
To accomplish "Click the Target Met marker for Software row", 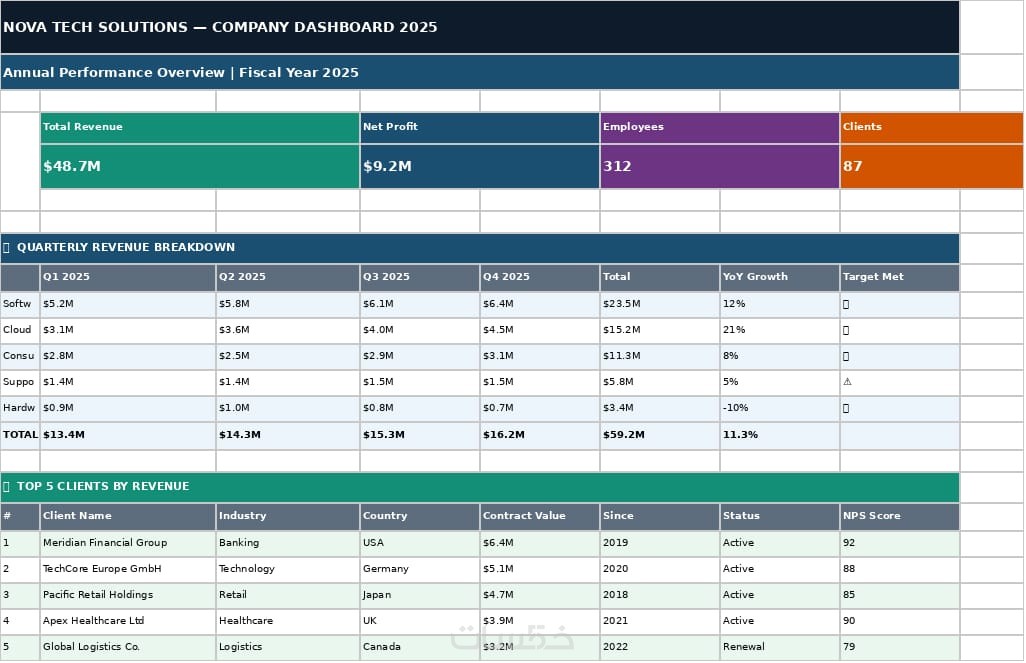I will tap(846, 304).
